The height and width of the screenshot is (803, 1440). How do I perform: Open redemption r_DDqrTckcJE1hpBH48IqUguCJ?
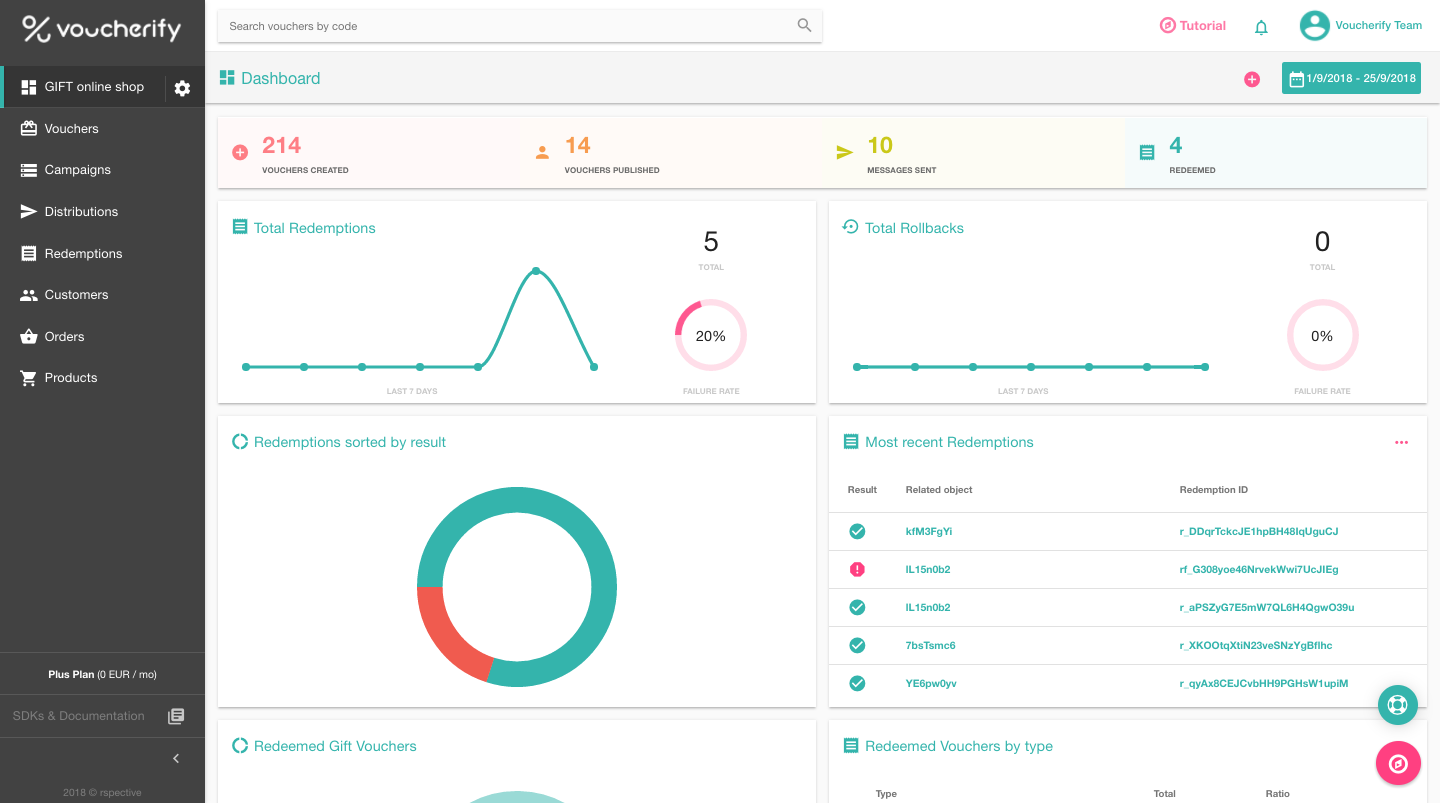pyautogui.click(x=1259, y=532)
